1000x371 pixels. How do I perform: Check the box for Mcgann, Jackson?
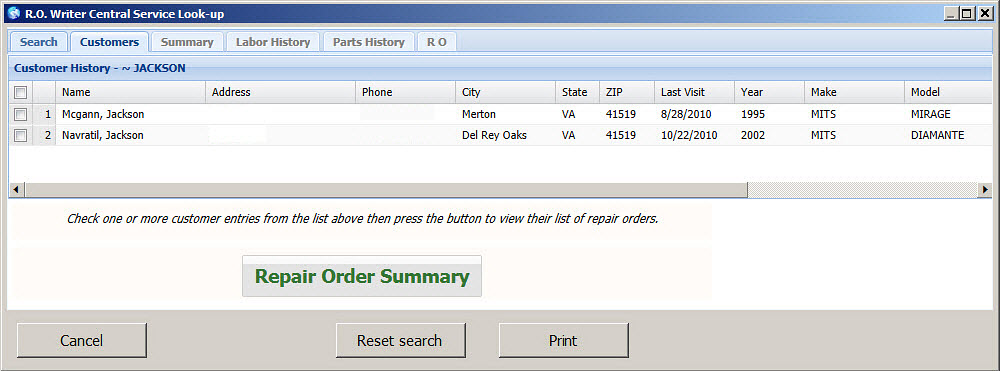[20, 115]
